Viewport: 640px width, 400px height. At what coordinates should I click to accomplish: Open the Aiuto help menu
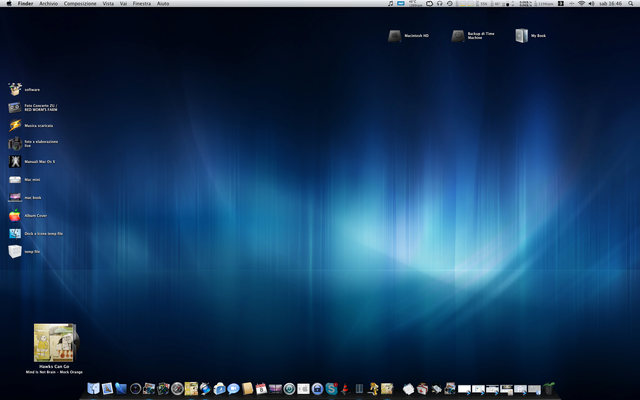coord(163,4)
